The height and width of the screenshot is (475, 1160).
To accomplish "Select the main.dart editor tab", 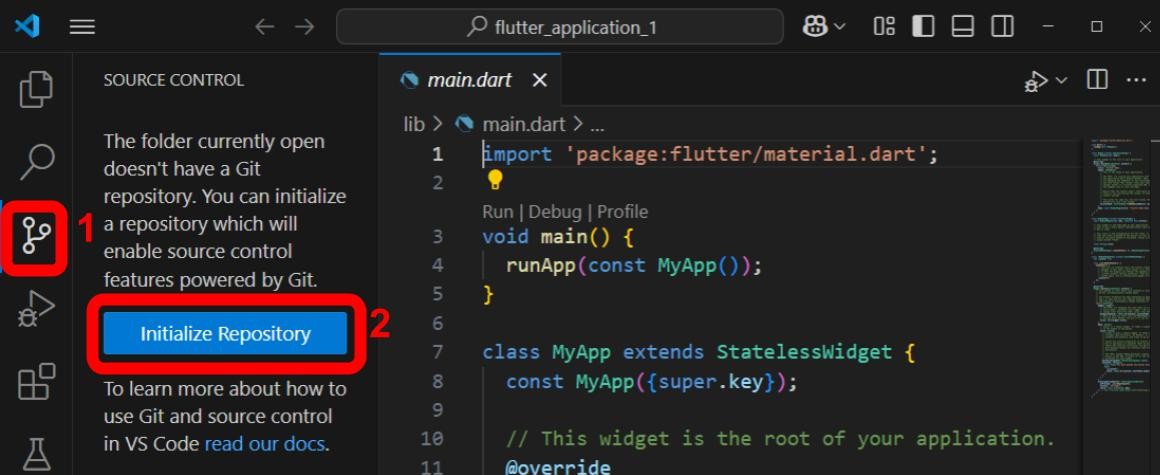I will pyautogui.click(x=470, y=80).
